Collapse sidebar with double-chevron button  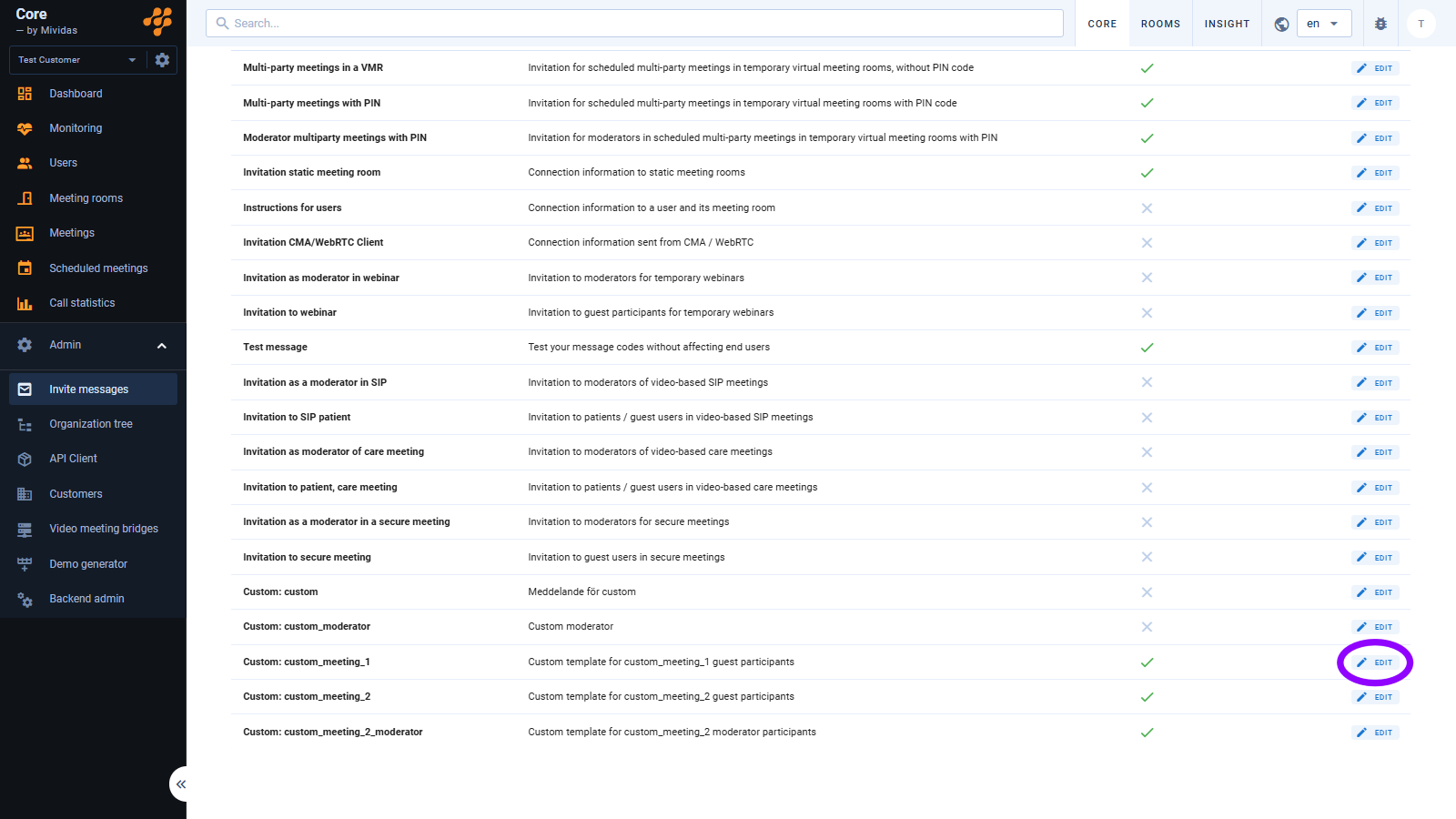(x=180, y=784)
